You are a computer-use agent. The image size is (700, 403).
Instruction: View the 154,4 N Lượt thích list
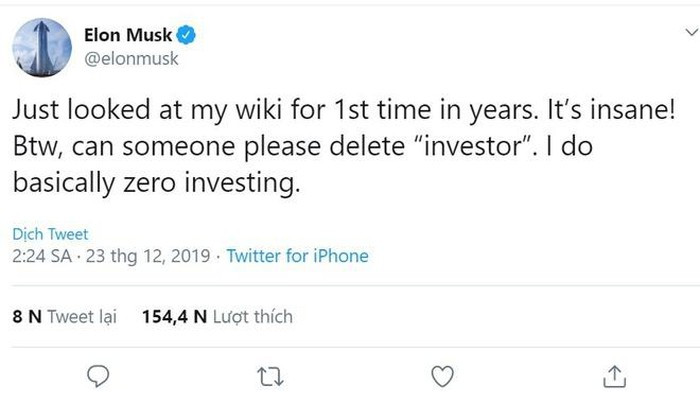(217, 317)
